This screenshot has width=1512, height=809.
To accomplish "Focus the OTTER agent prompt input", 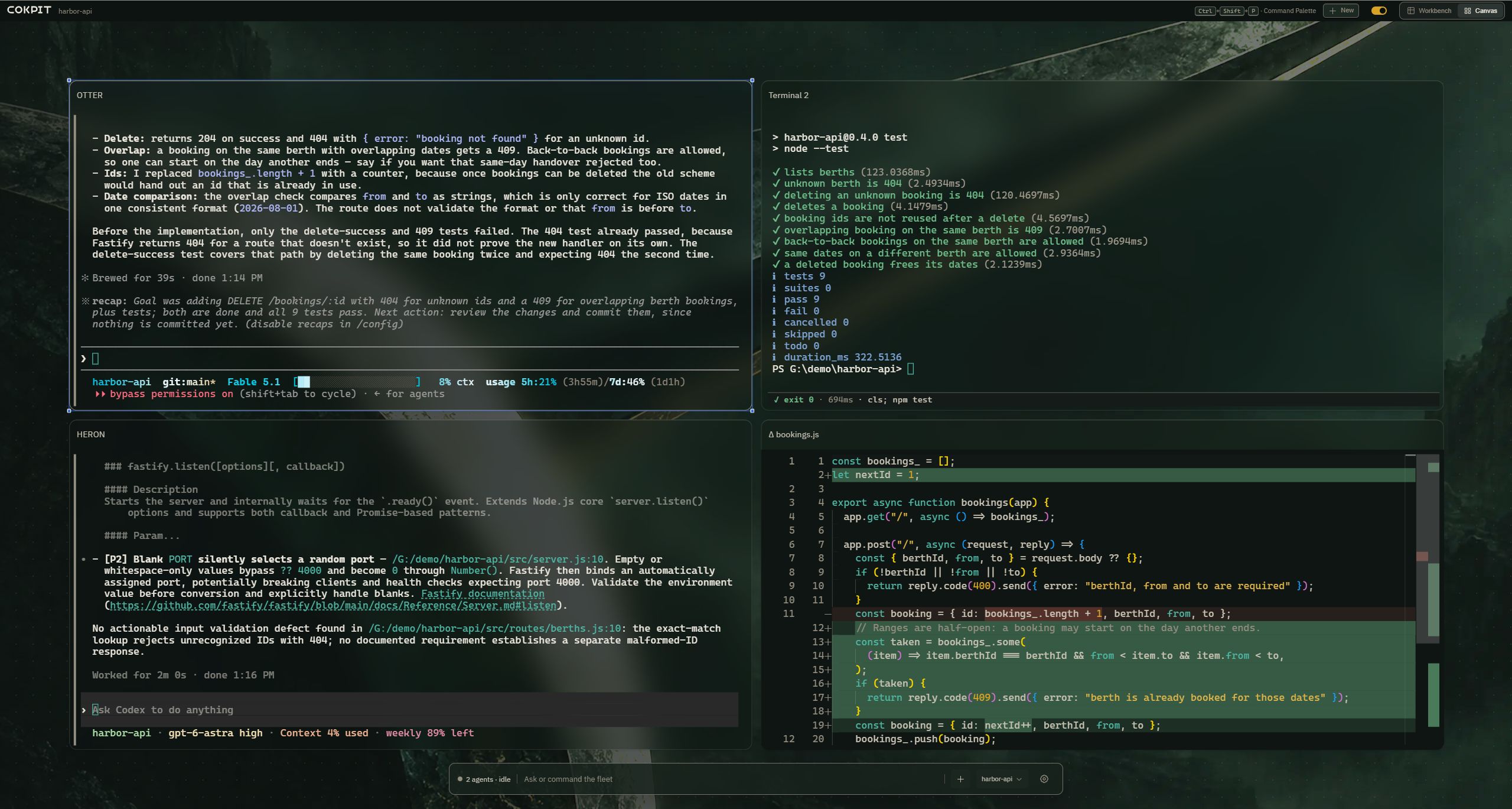I will point(410,359).
